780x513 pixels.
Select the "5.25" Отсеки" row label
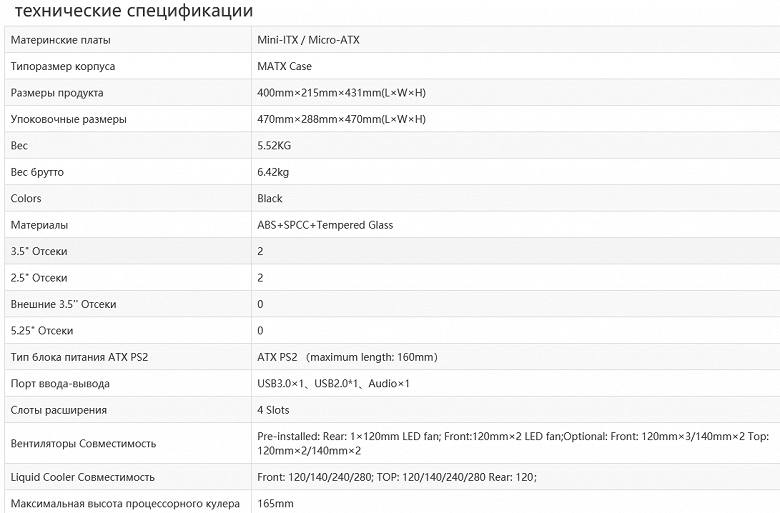42,330
